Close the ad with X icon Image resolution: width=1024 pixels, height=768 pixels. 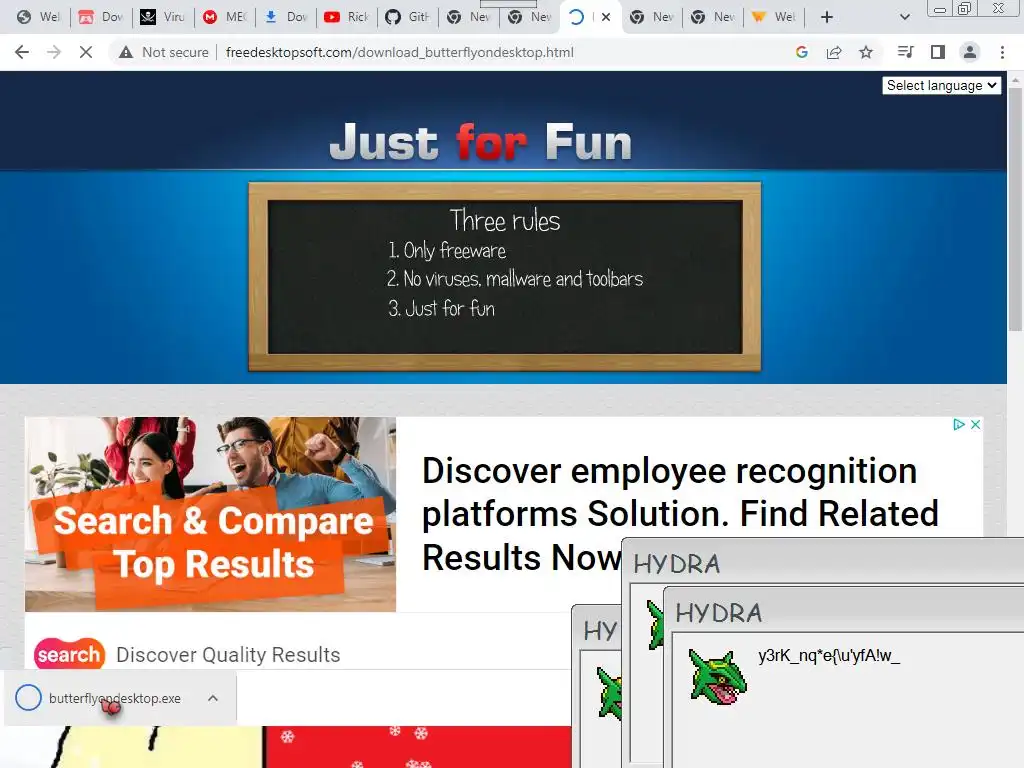[x=975, y=424]
